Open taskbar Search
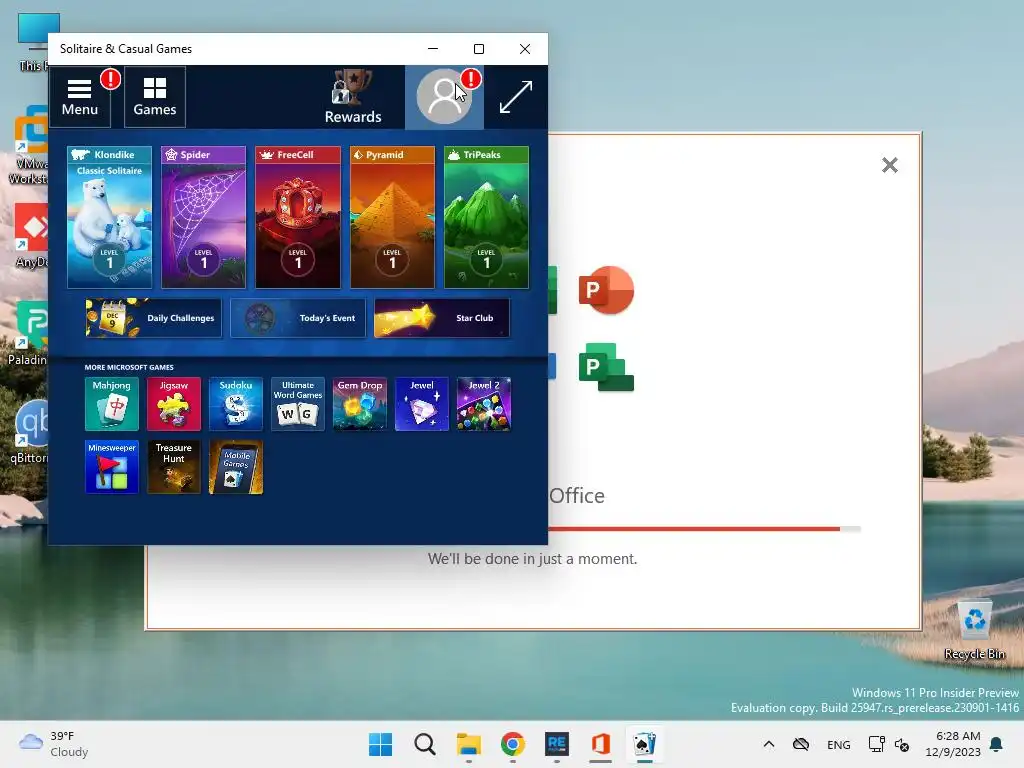This screenshot has width=1024, height=768. coord(424,744)
